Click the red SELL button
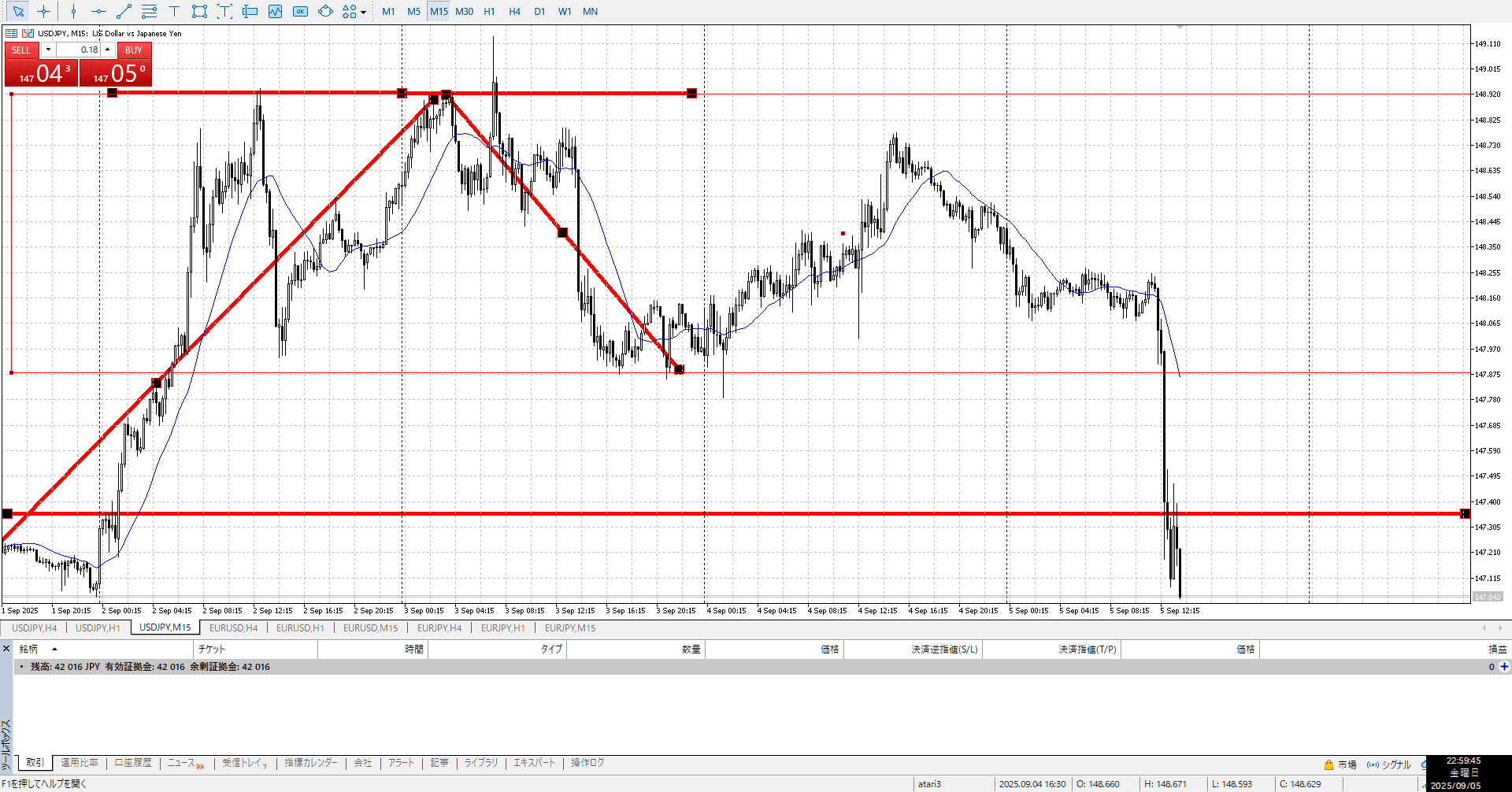Screen dimensions: 1512x792 (x=21, y=50)
